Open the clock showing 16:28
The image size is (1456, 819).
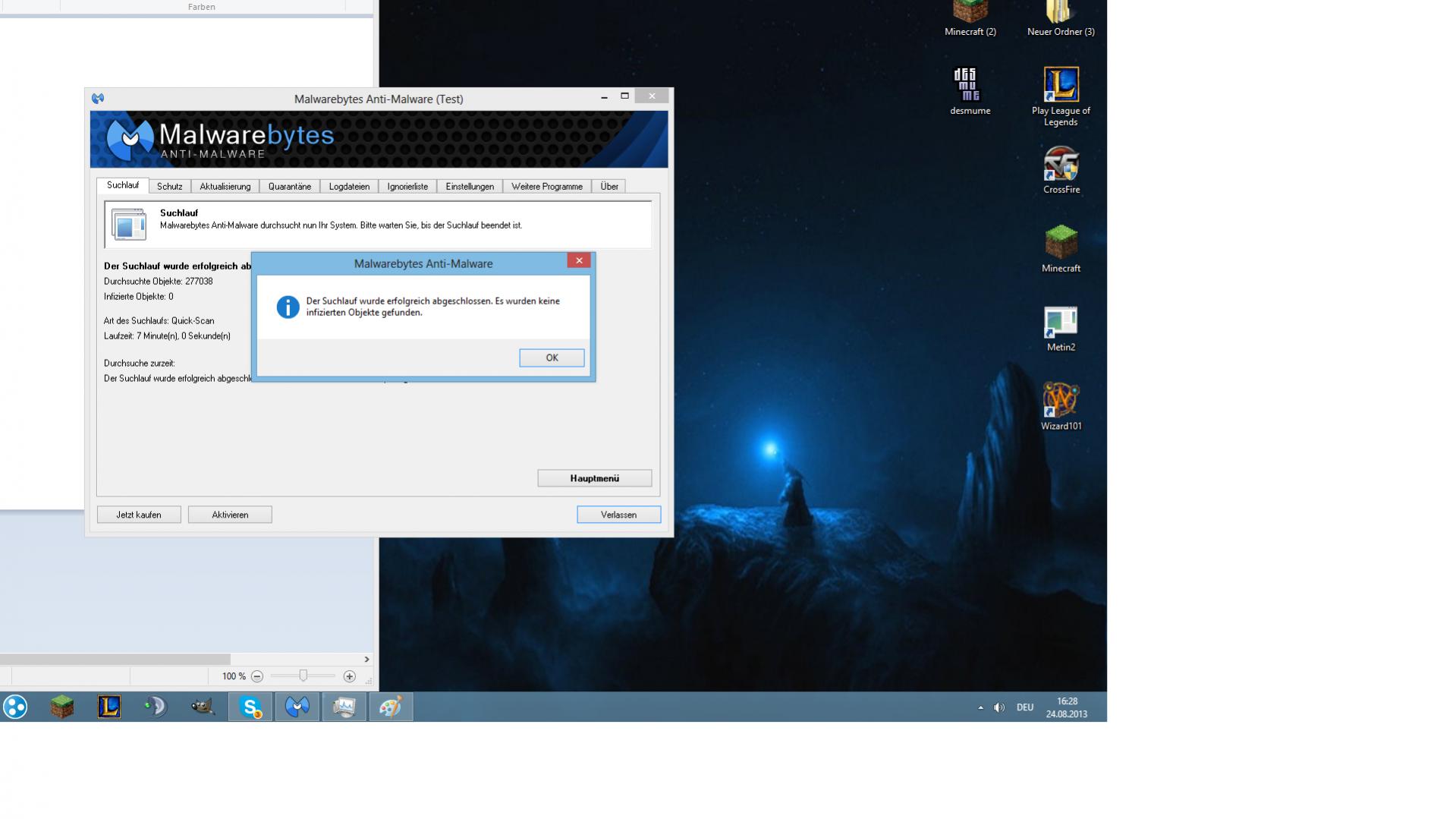1067,707
